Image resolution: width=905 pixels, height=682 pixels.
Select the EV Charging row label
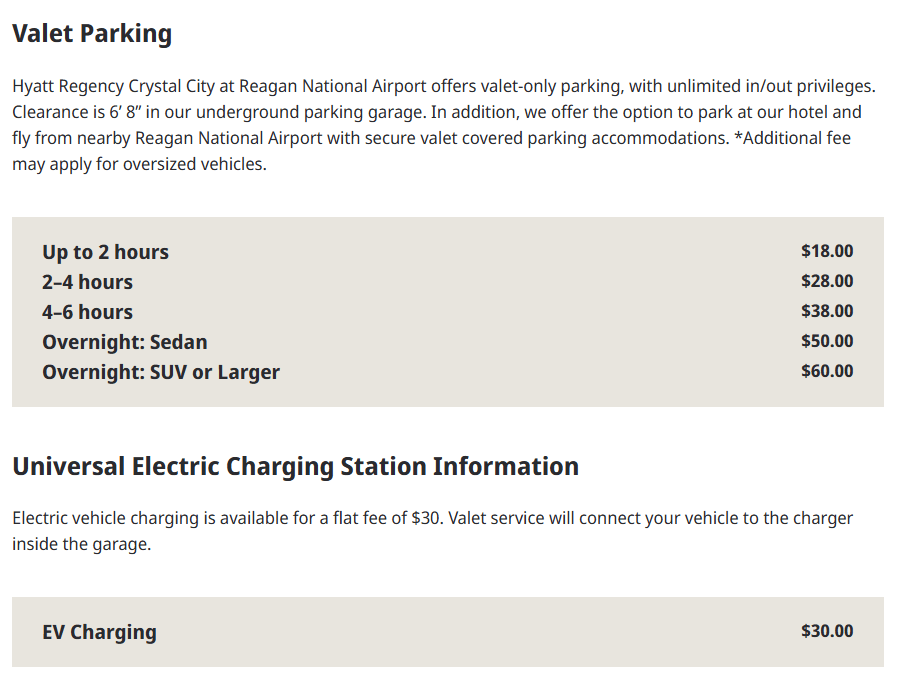[x=99, y=632]
